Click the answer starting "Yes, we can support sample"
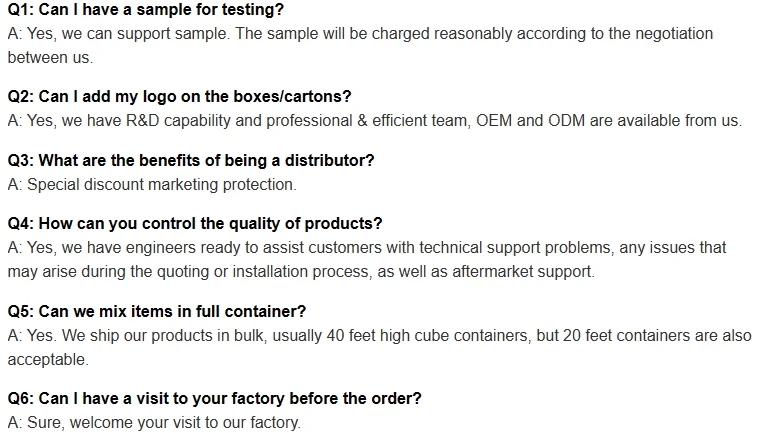 pos(360,34)
